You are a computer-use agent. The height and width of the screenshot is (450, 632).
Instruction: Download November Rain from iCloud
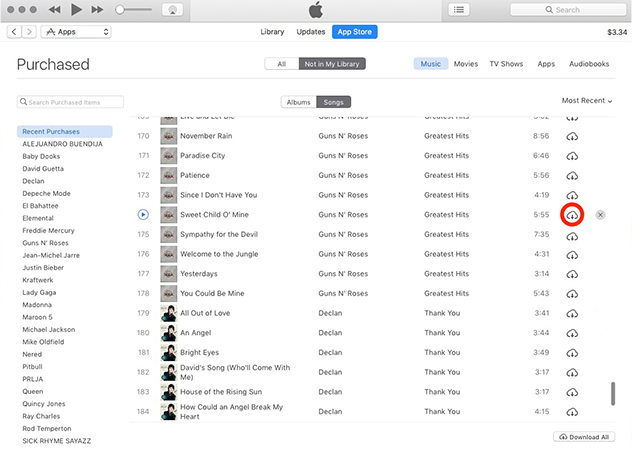pyautogui.click(x=572, y=137)
